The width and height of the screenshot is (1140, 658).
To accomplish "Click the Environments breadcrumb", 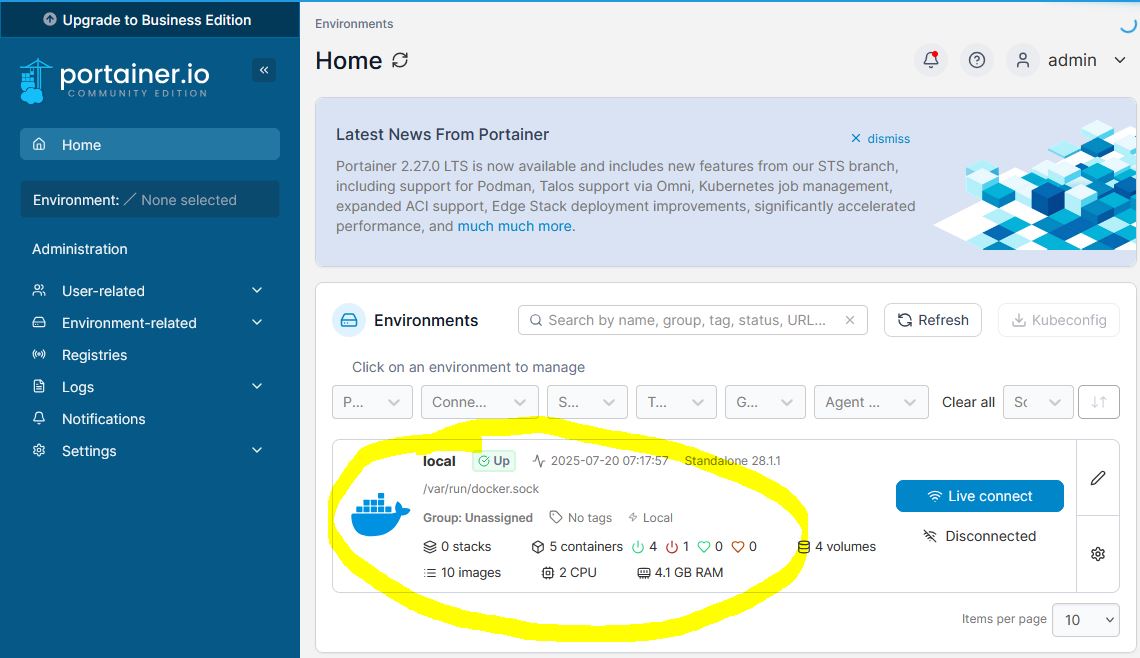I will [354, 24].
